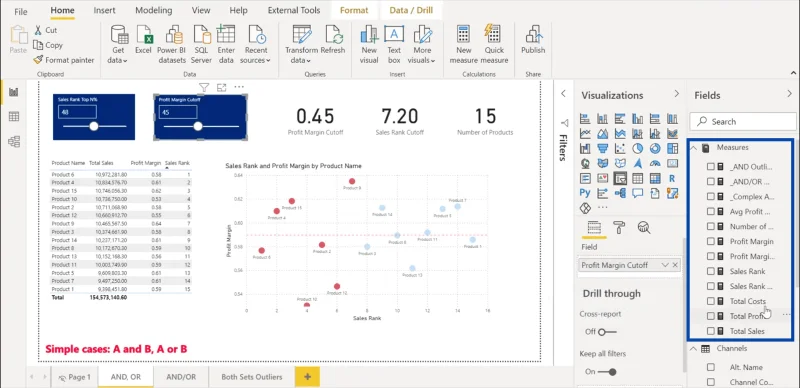Select the Funnel visual
The width and height of the screenshot is (800, 388).
coord(603,149)
